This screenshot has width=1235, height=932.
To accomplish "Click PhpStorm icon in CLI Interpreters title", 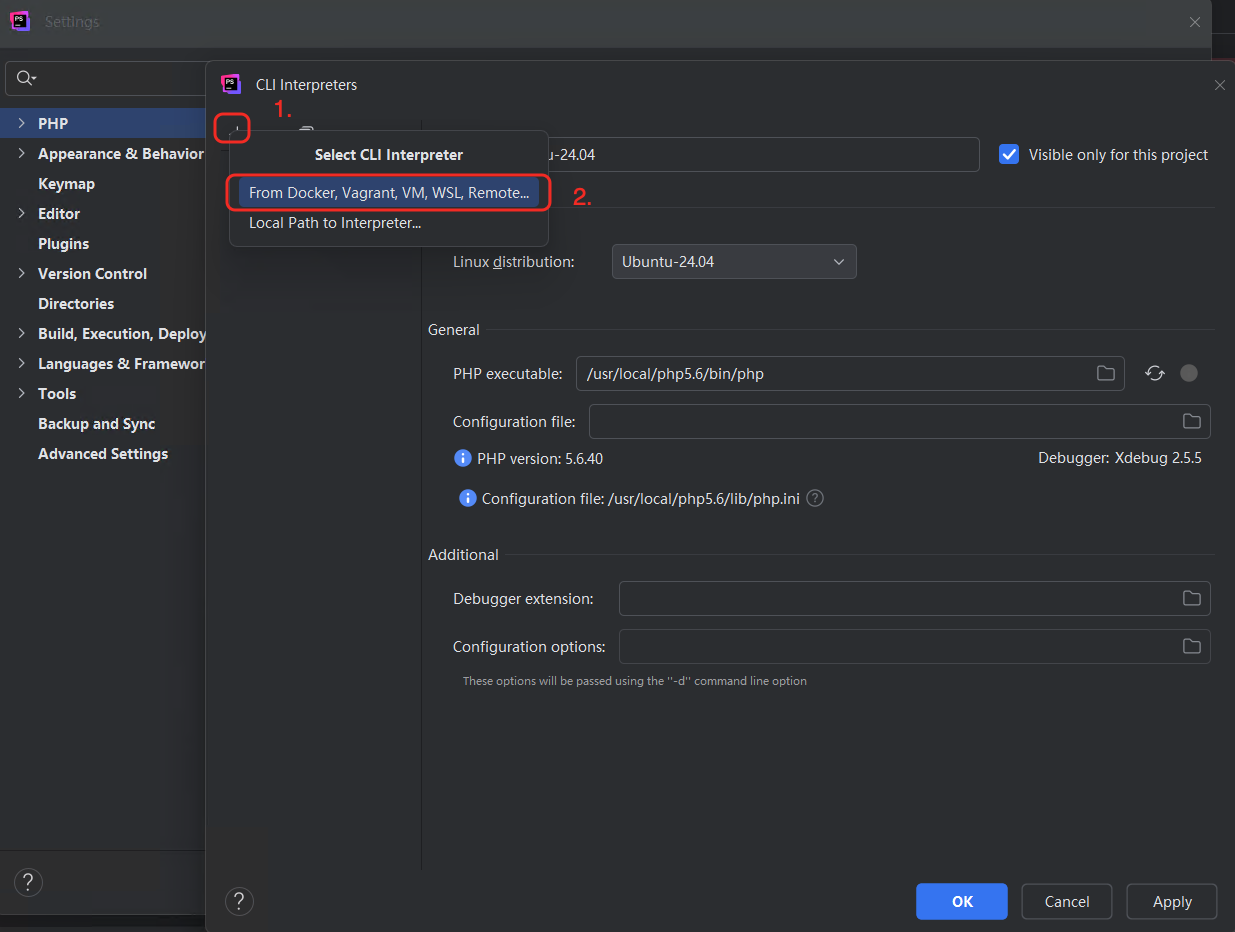I will 232,84.
